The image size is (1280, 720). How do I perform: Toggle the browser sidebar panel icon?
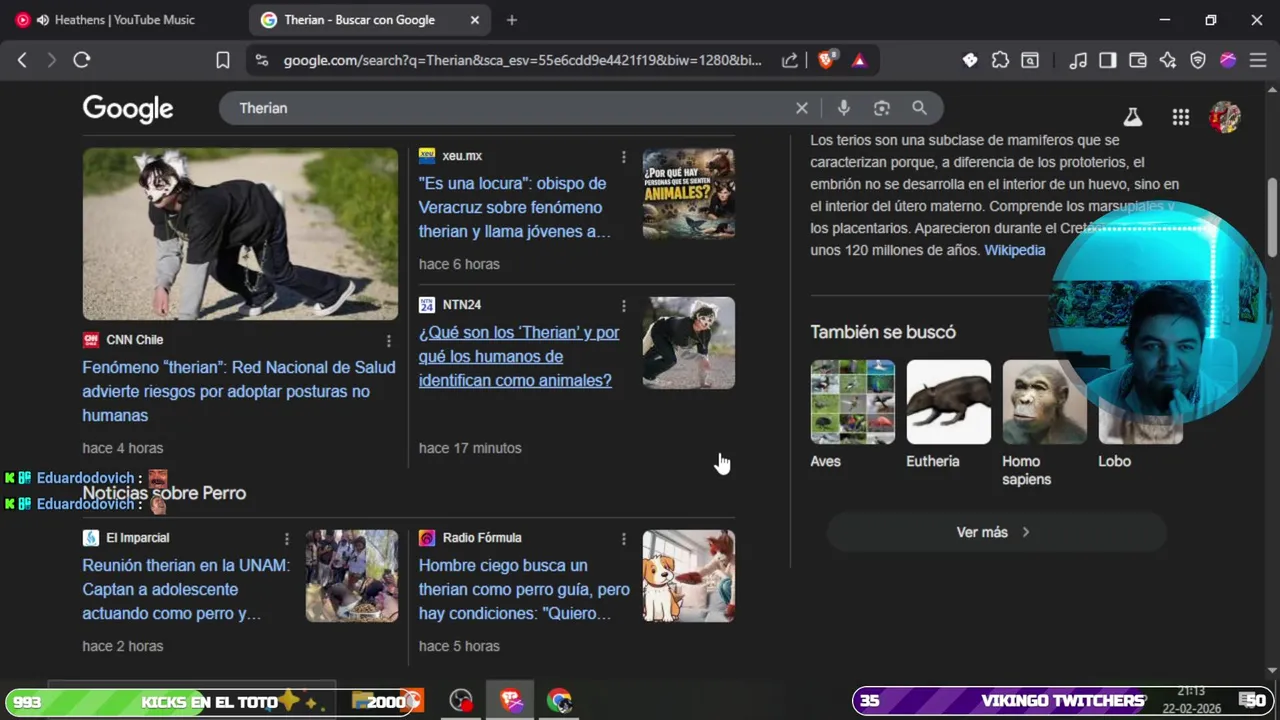click(x=1107, y=60)
